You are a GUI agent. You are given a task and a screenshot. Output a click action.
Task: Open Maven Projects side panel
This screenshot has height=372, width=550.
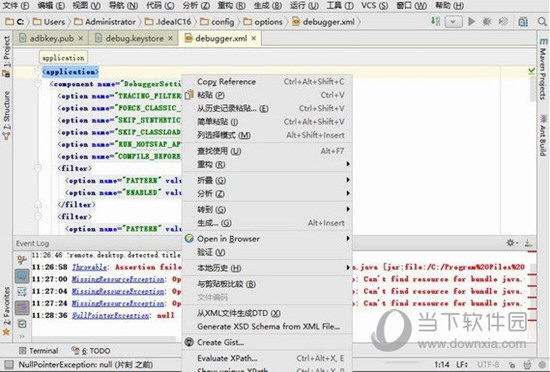(543, 68)
